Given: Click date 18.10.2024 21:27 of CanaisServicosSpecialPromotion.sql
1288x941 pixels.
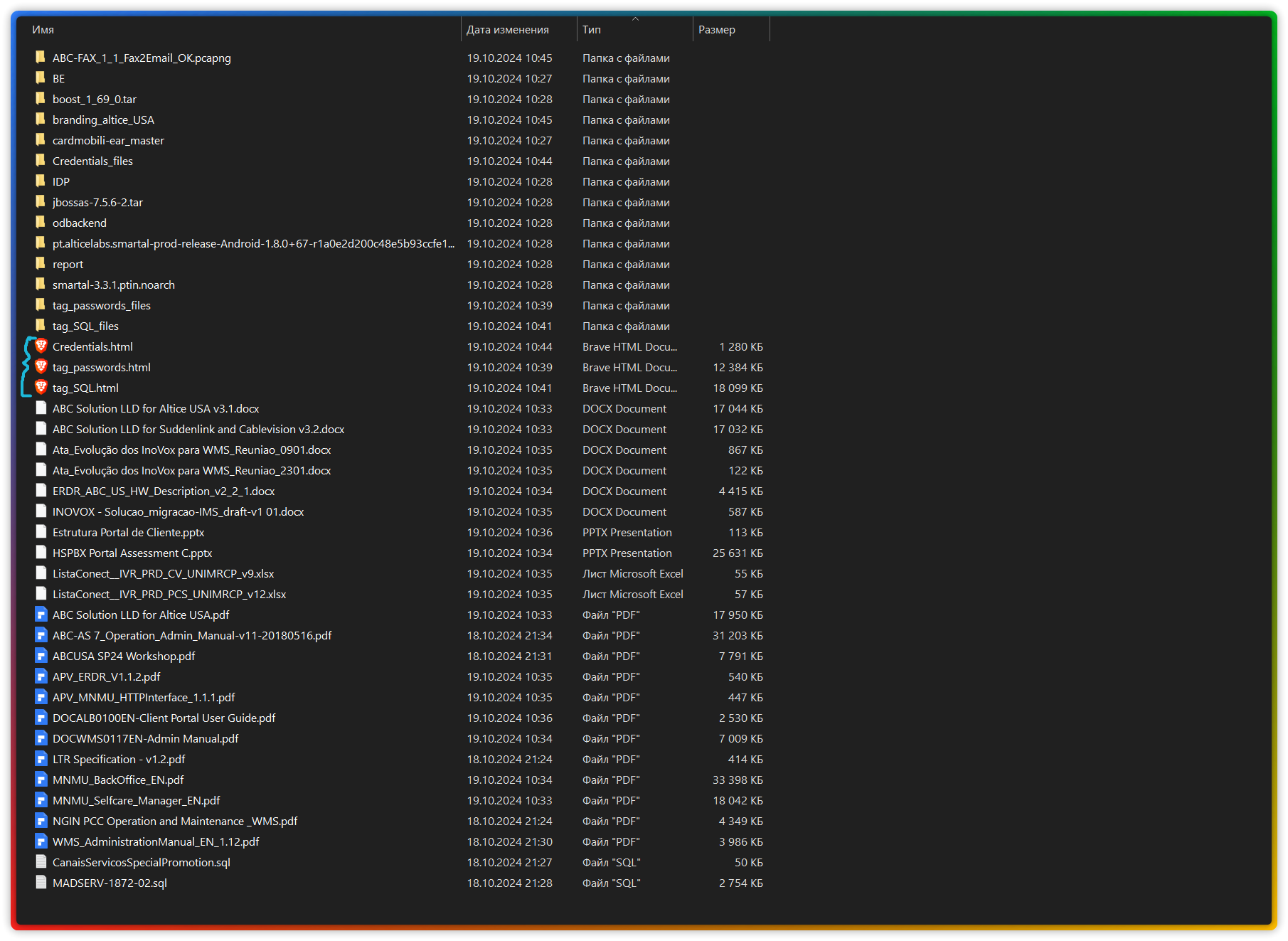Looking at the screenshot, I should [x=509, y=862].
